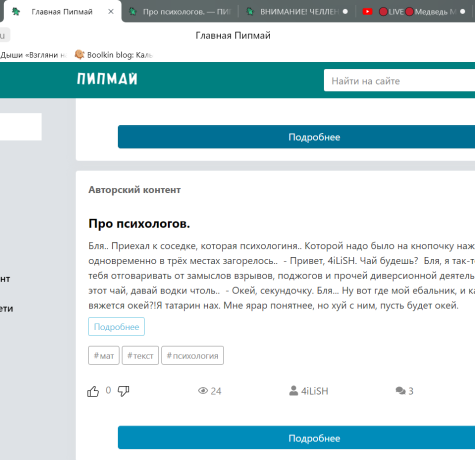The width and height of the screenshot is (475, 460).
Task: Focus the 'Найти на сайте' search field
Action: [399, 80]
